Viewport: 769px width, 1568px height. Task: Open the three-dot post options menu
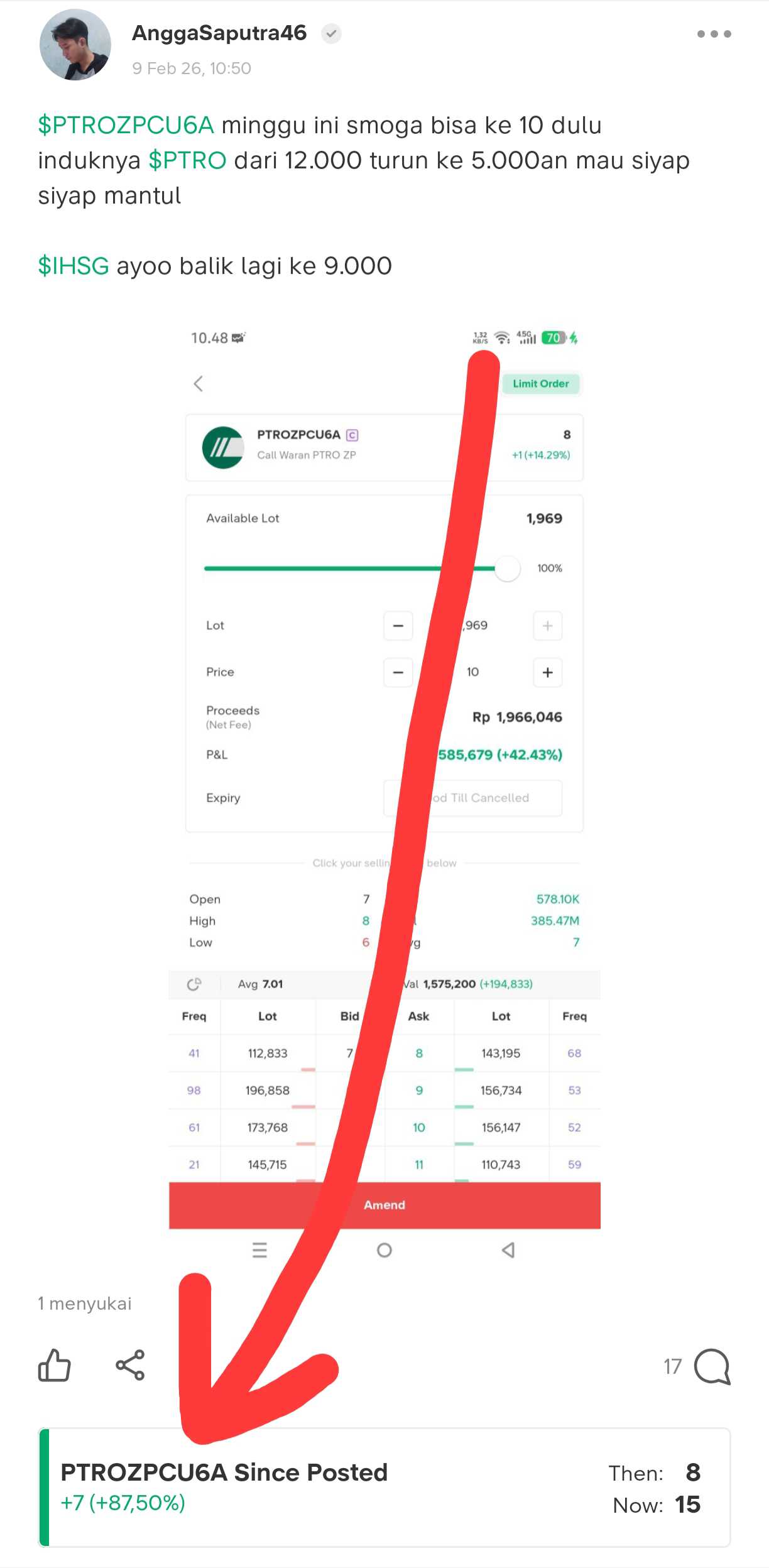[x=714, y=34]
